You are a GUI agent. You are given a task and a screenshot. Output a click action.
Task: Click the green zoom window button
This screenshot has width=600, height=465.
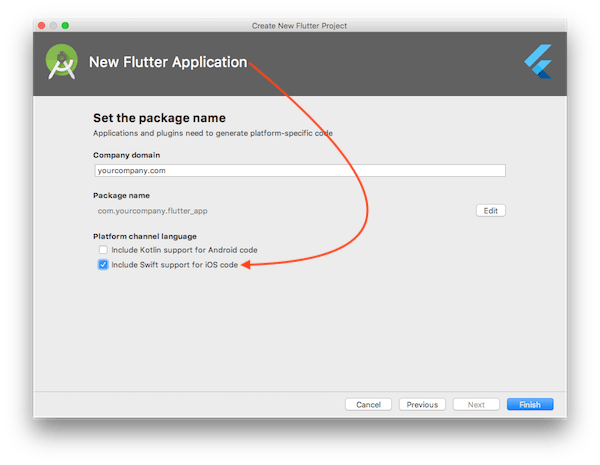pos(65,26)
